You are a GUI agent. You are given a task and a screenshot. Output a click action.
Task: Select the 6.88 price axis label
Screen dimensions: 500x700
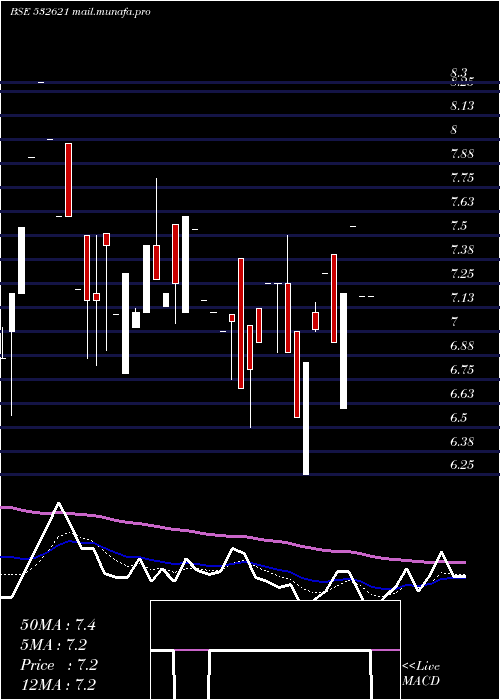click(462, 346)
